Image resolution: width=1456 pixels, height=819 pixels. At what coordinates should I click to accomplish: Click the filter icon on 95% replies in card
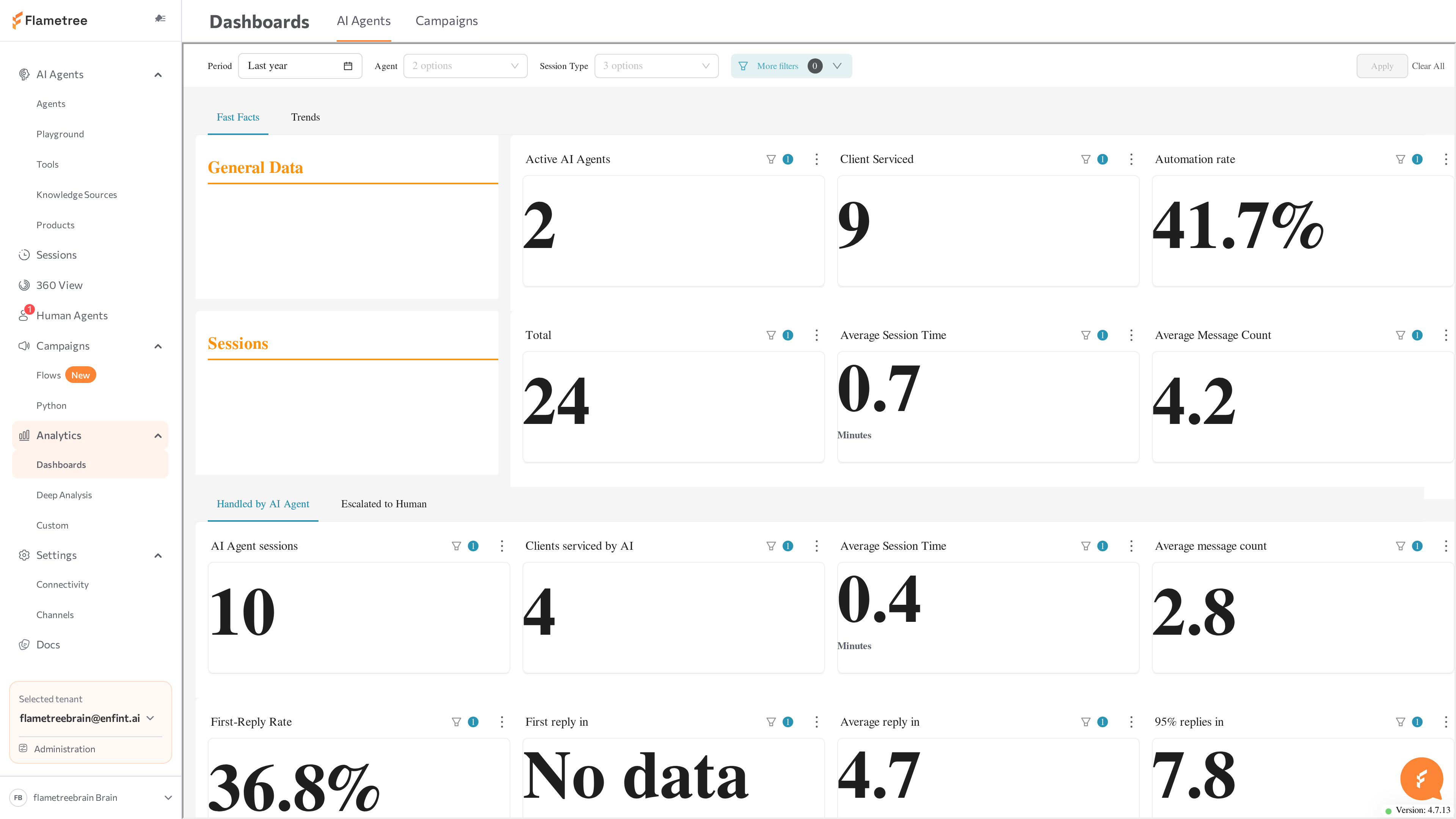click(1401, 722)
